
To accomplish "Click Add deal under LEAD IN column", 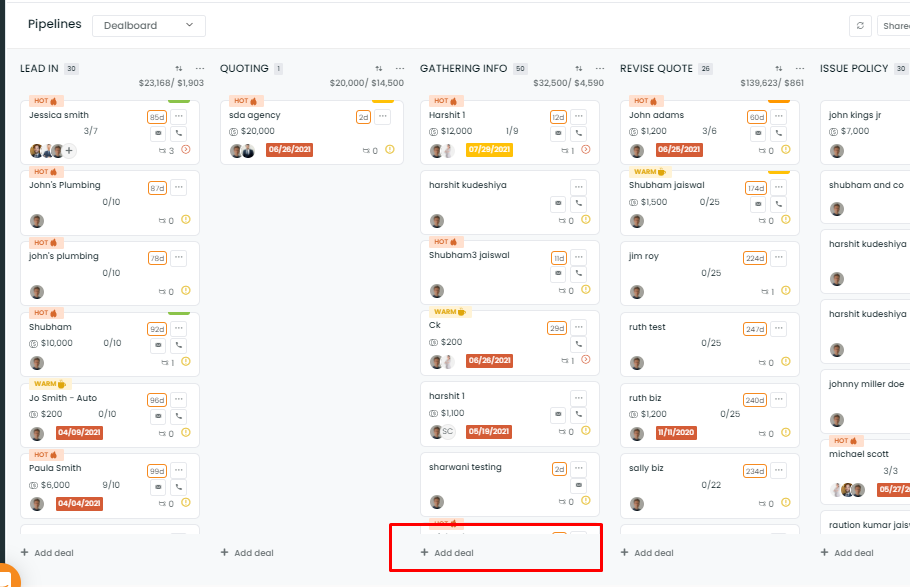I will (x=48, y=553).
